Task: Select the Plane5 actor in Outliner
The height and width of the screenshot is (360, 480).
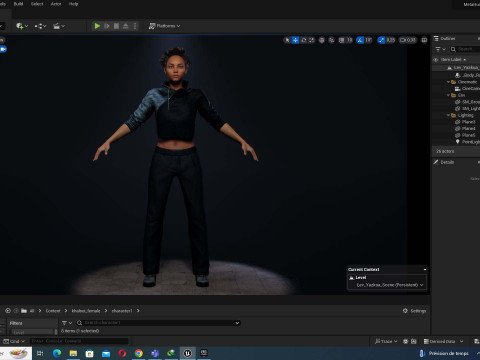Action: 465,135
